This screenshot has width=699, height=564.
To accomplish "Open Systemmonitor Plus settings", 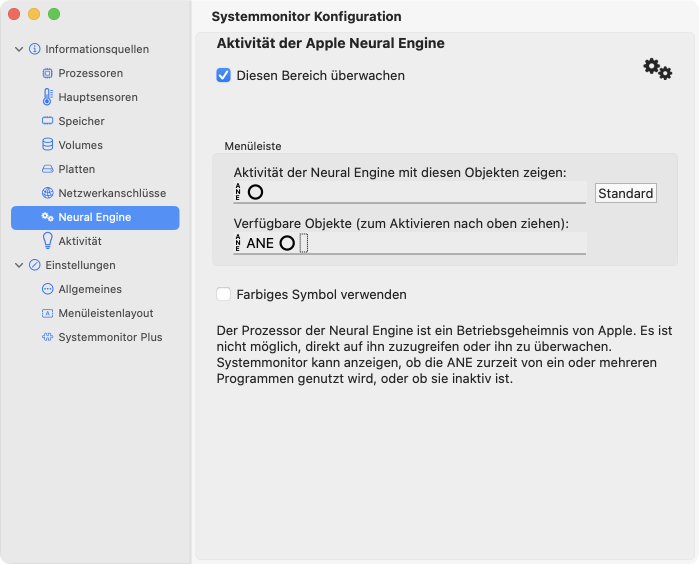I will click(95, 337).
